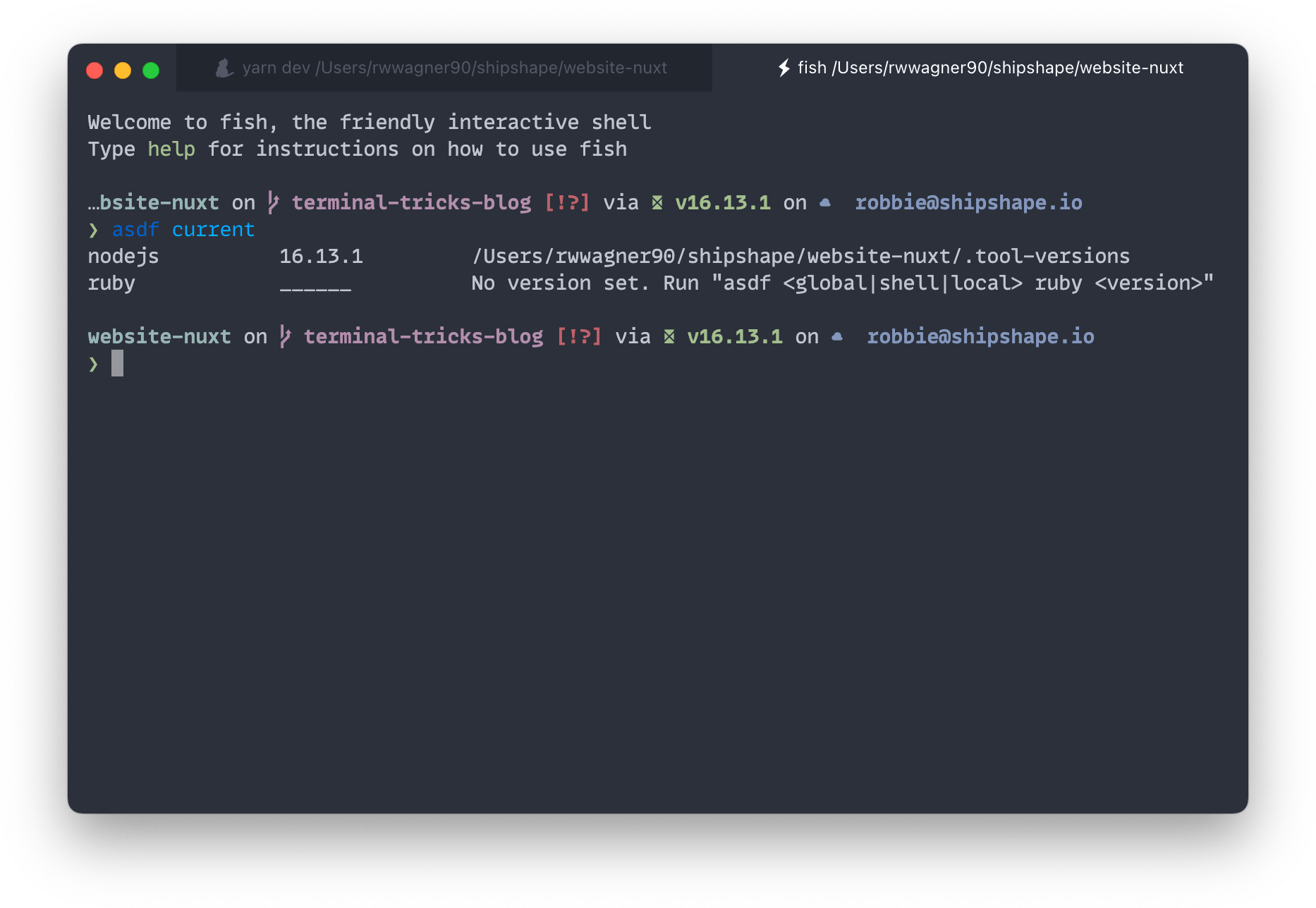Click the cat icon on the yarn dev tab
1316x908 pixels.
(x=224, y=68)
